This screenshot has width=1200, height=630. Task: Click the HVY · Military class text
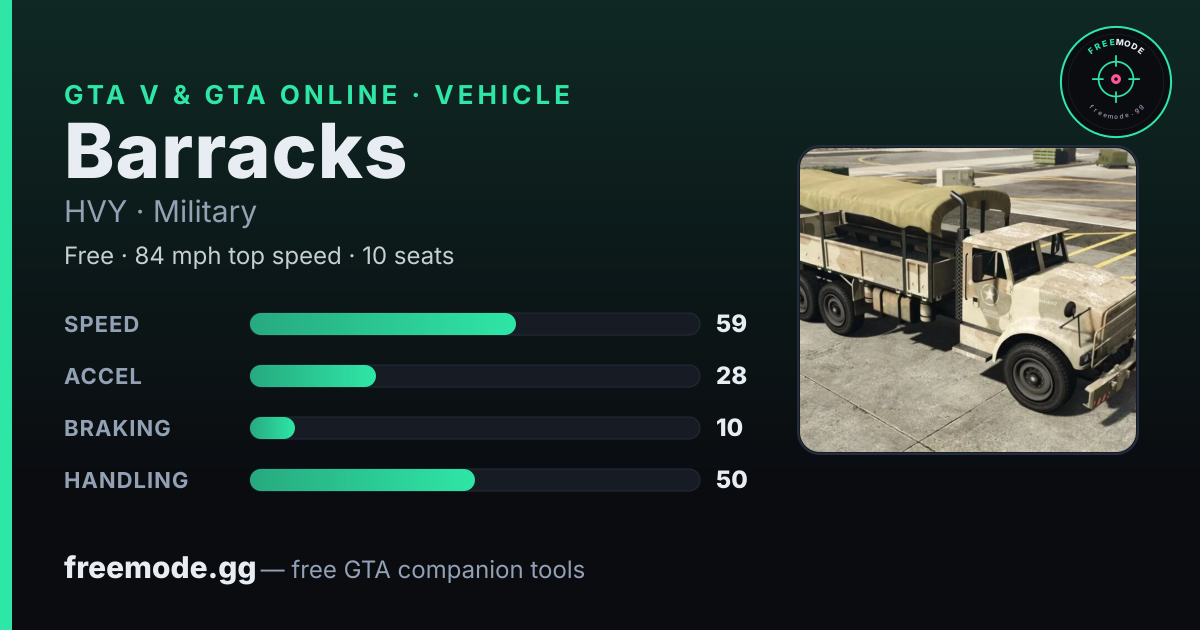pos(160,212)
